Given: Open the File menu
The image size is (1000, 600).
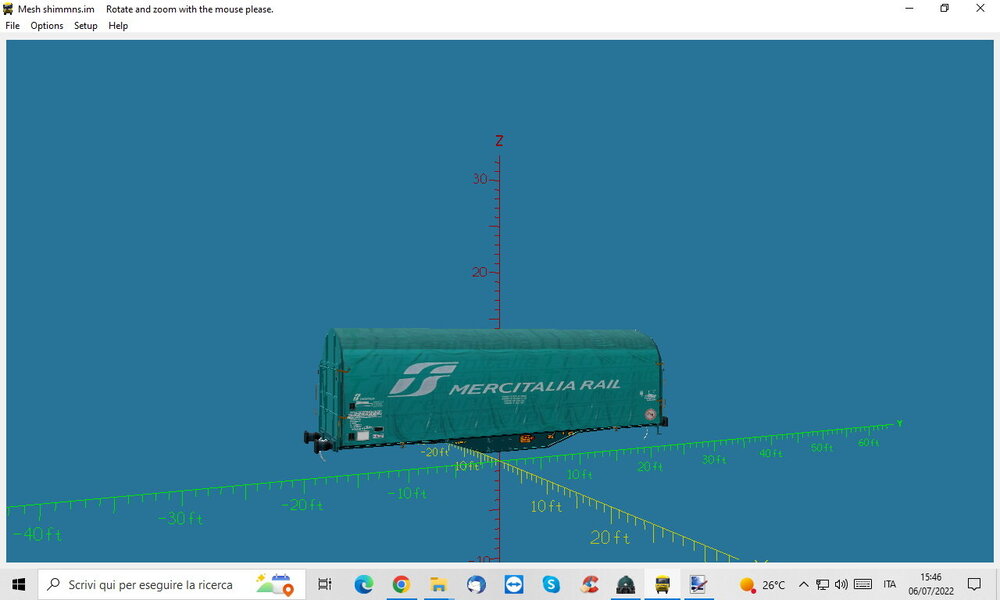Looking at the screenshot, I should [x=12, y=26].
